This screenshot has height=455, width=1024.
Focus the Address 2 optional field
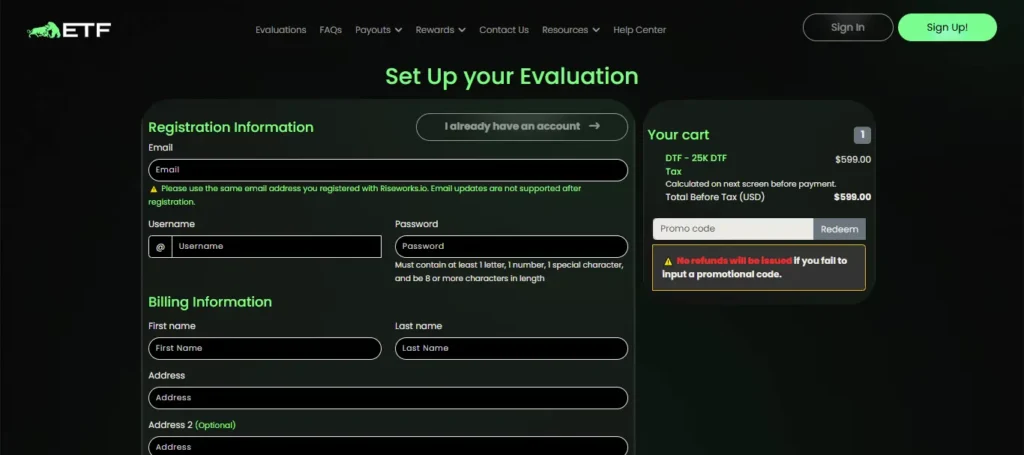pos(388,447)
